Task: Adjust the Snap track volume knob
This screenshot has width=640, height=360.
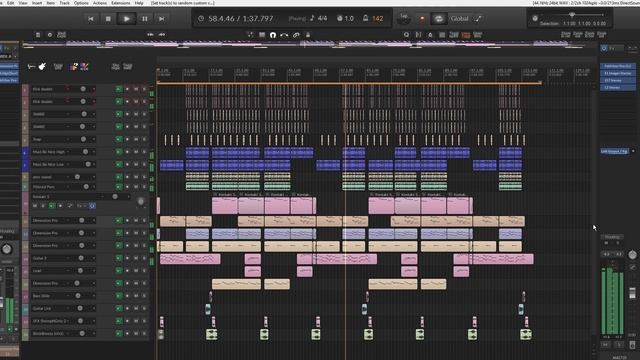Action: pyautogui.click(x=83, y=139)
